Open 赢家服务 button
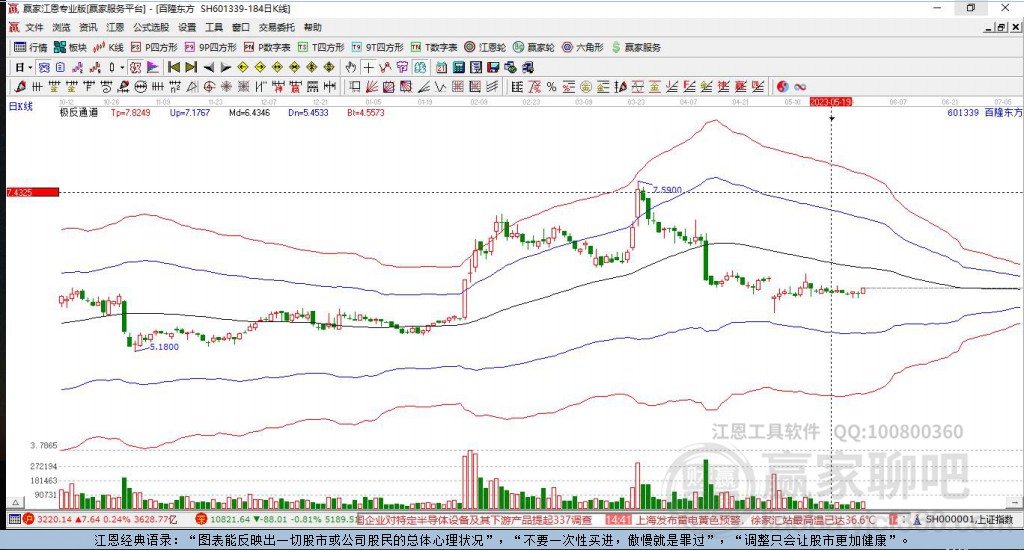The width and height of the screenshot is (1024, 550). coord(636,47)
